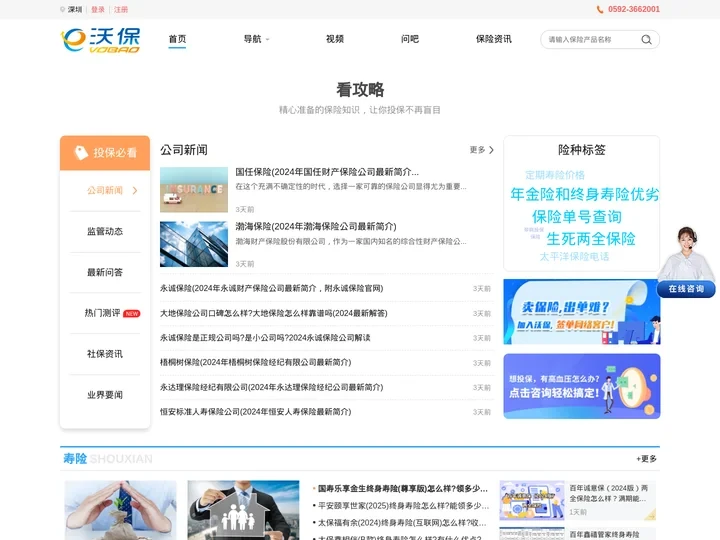This screenshot has width=720, height=540.
Task: Open the 在线咨询 customer service avatar
Action: tap(686, 254)
